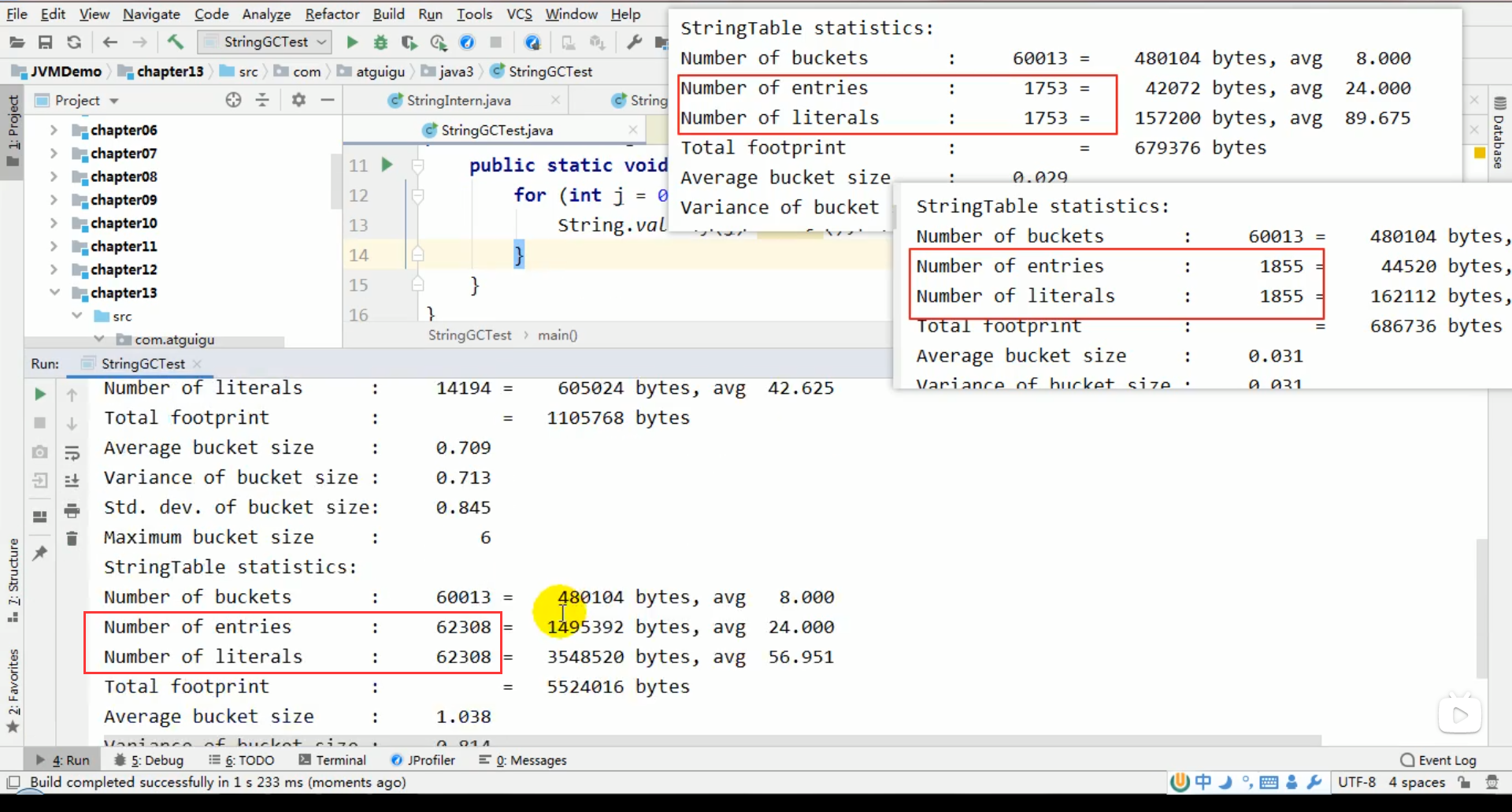Screen dimensions: 1512x812
Task: Dump threads with the camera icon
Action: pos(40,452)
